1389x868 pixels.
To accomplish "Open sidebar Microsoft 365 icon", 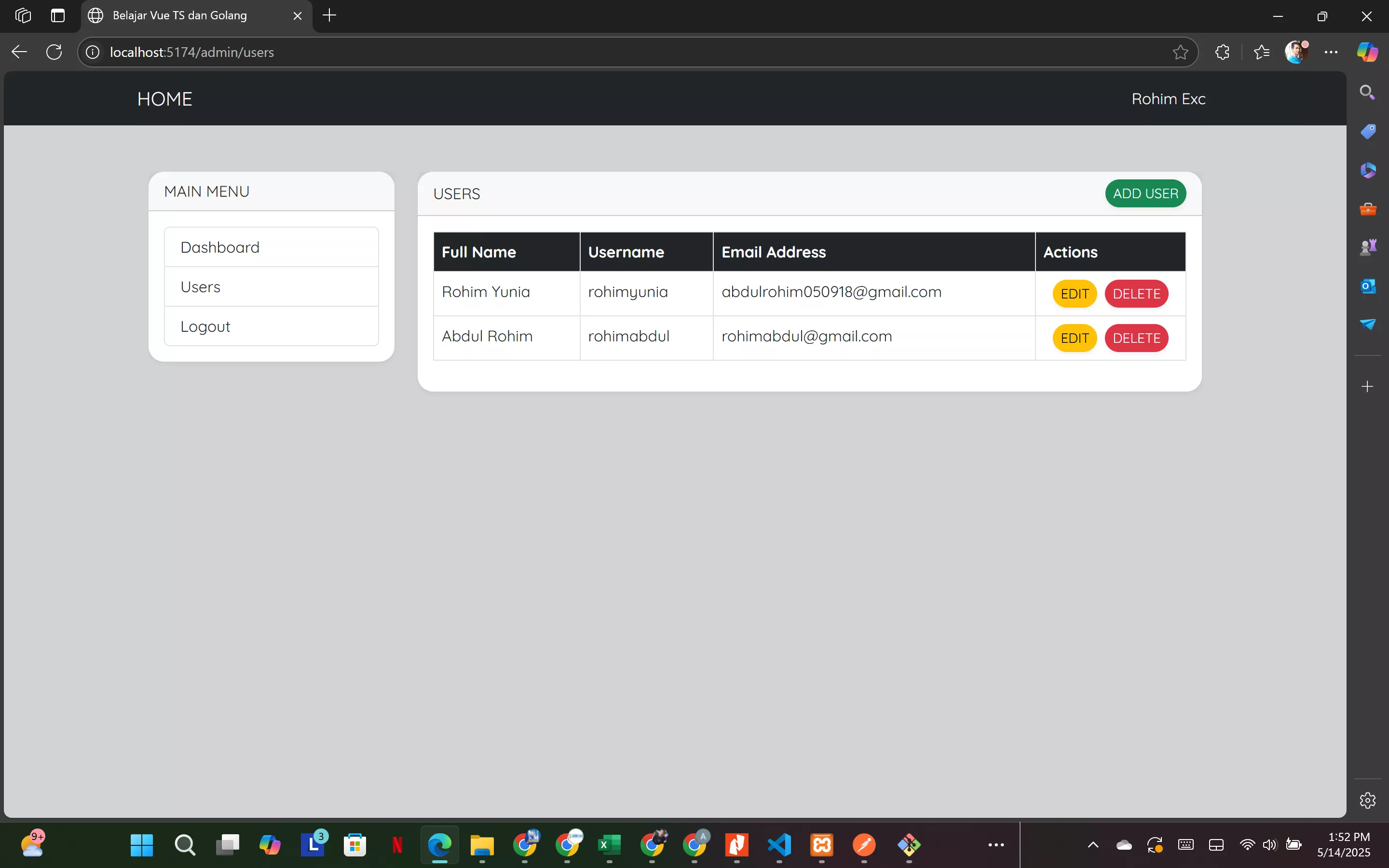I will click(x=1368, y=171).
